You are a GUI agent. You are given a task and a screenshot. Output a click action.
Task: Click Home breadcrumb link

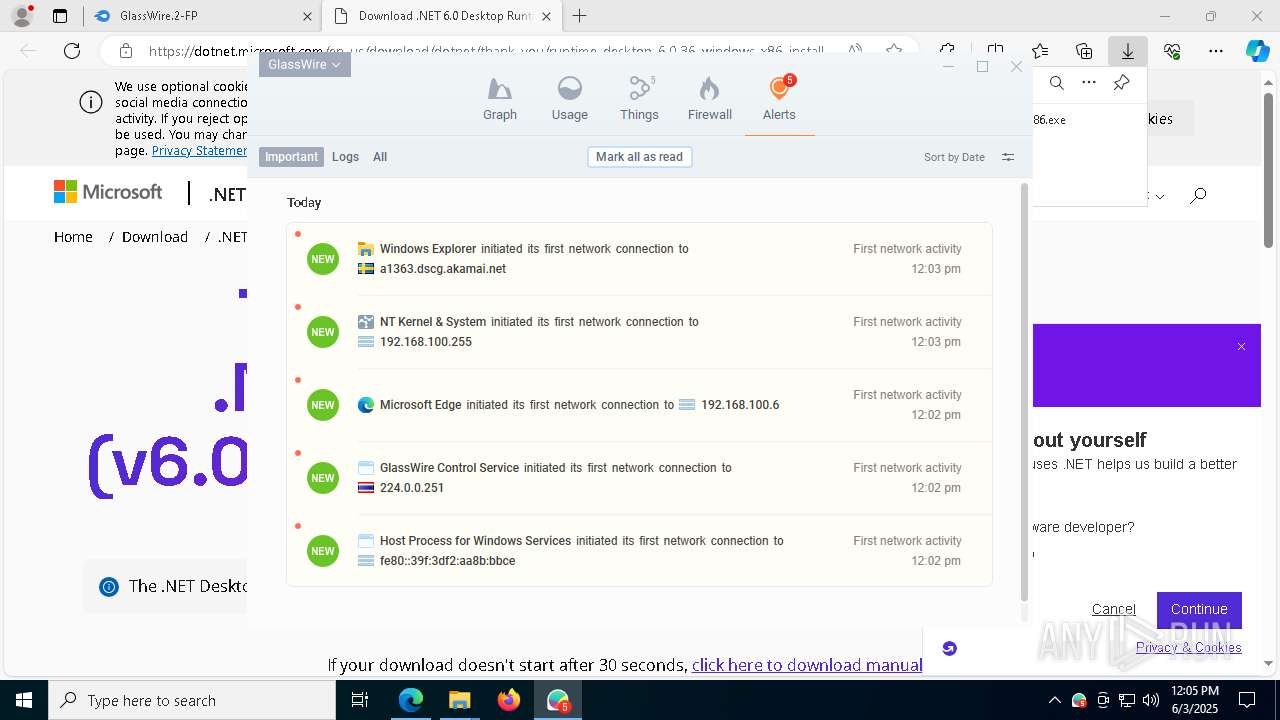(x=73, y=237)
